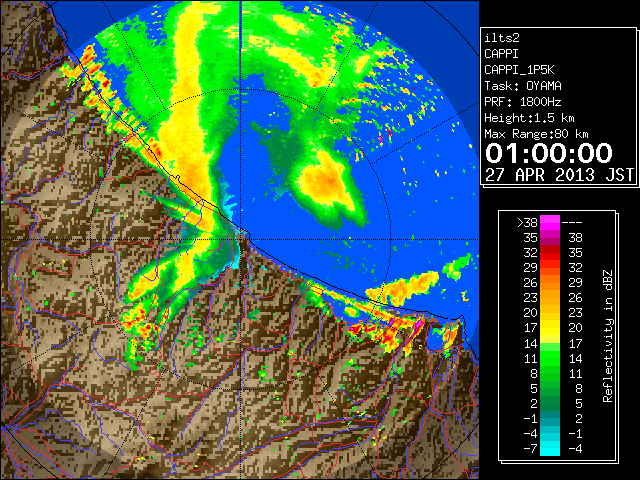640x480 pixels.
Task: Click the cyan -7 dBZ legend swatch
Action: click(550, 449)
